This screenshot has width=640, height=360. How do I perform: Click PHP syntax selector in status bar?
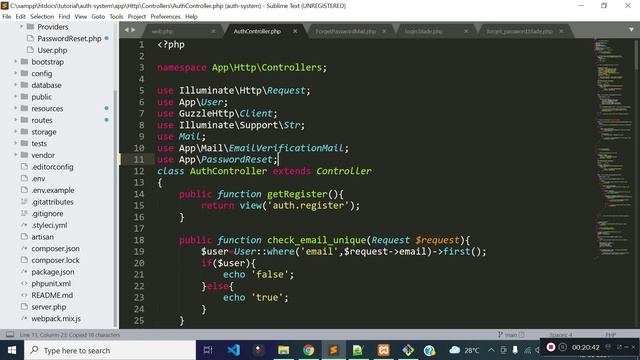(611, 335)
